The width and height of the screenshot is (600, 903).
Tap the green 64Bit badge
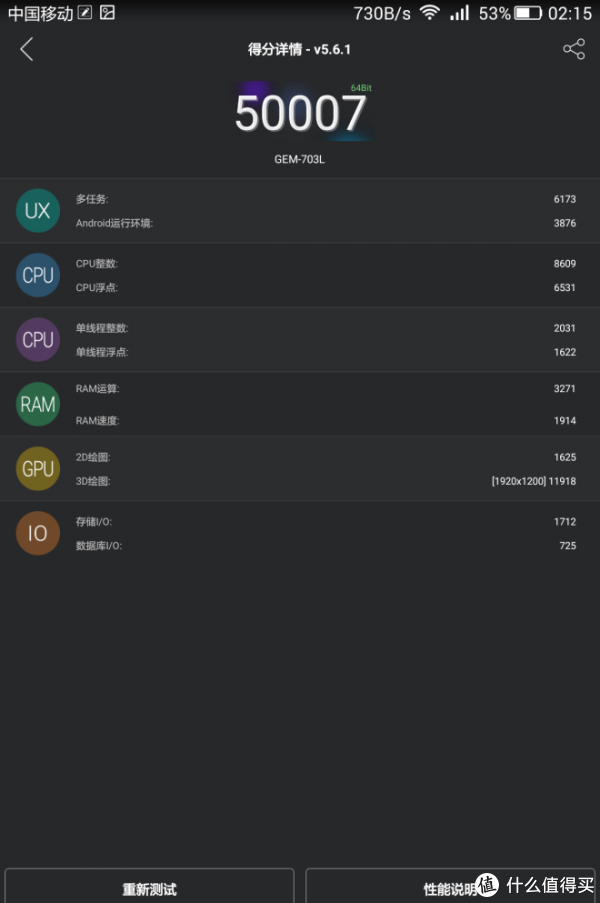360,89
